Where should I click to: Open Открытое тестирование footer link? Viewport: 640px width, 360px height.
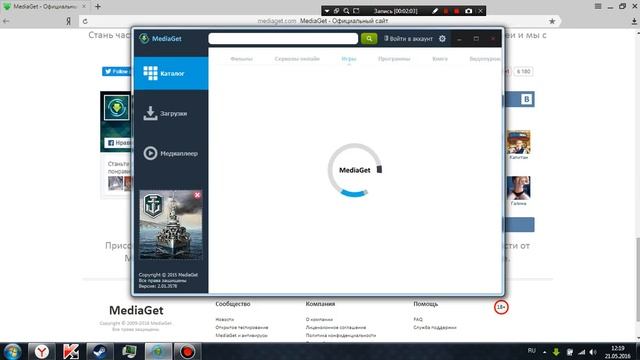(242, 327)
